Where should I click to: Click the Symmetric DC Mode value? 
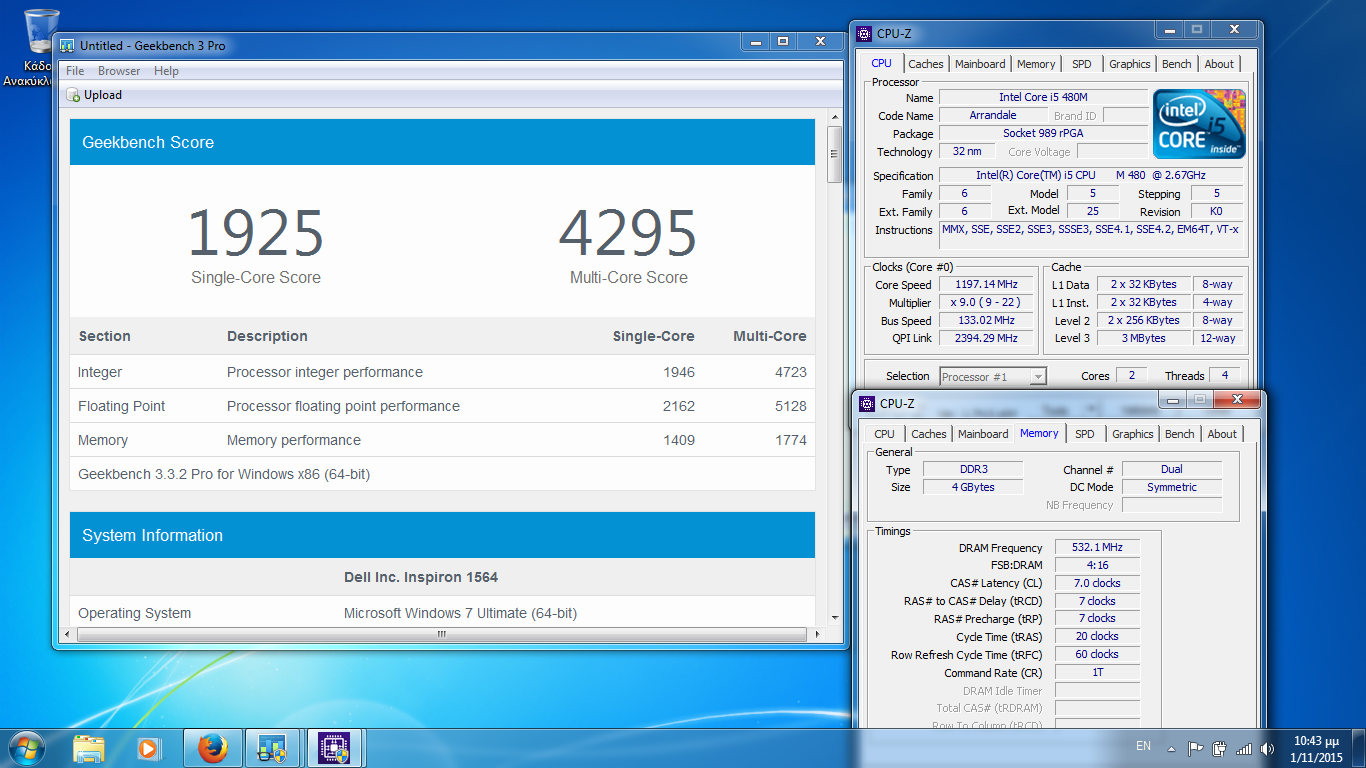[1172, 487]
